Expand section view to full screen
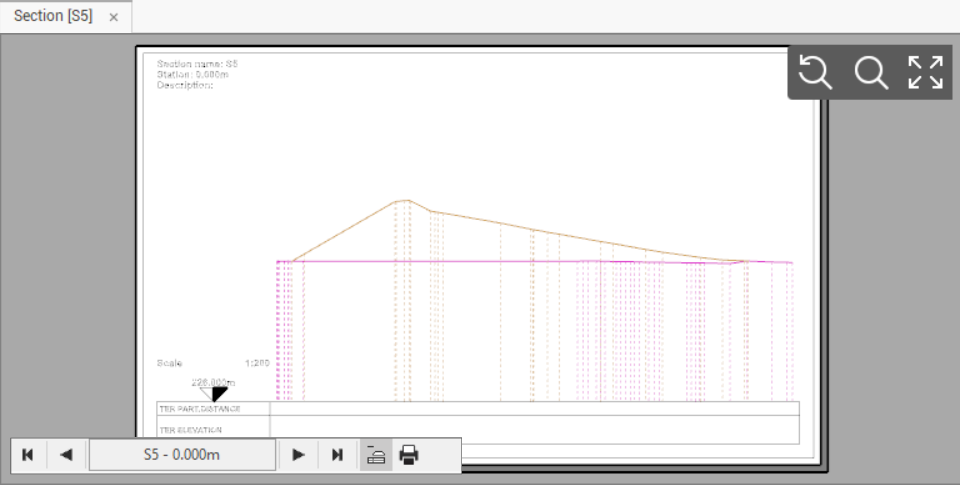The image size is (960, 485). [925, 73]
